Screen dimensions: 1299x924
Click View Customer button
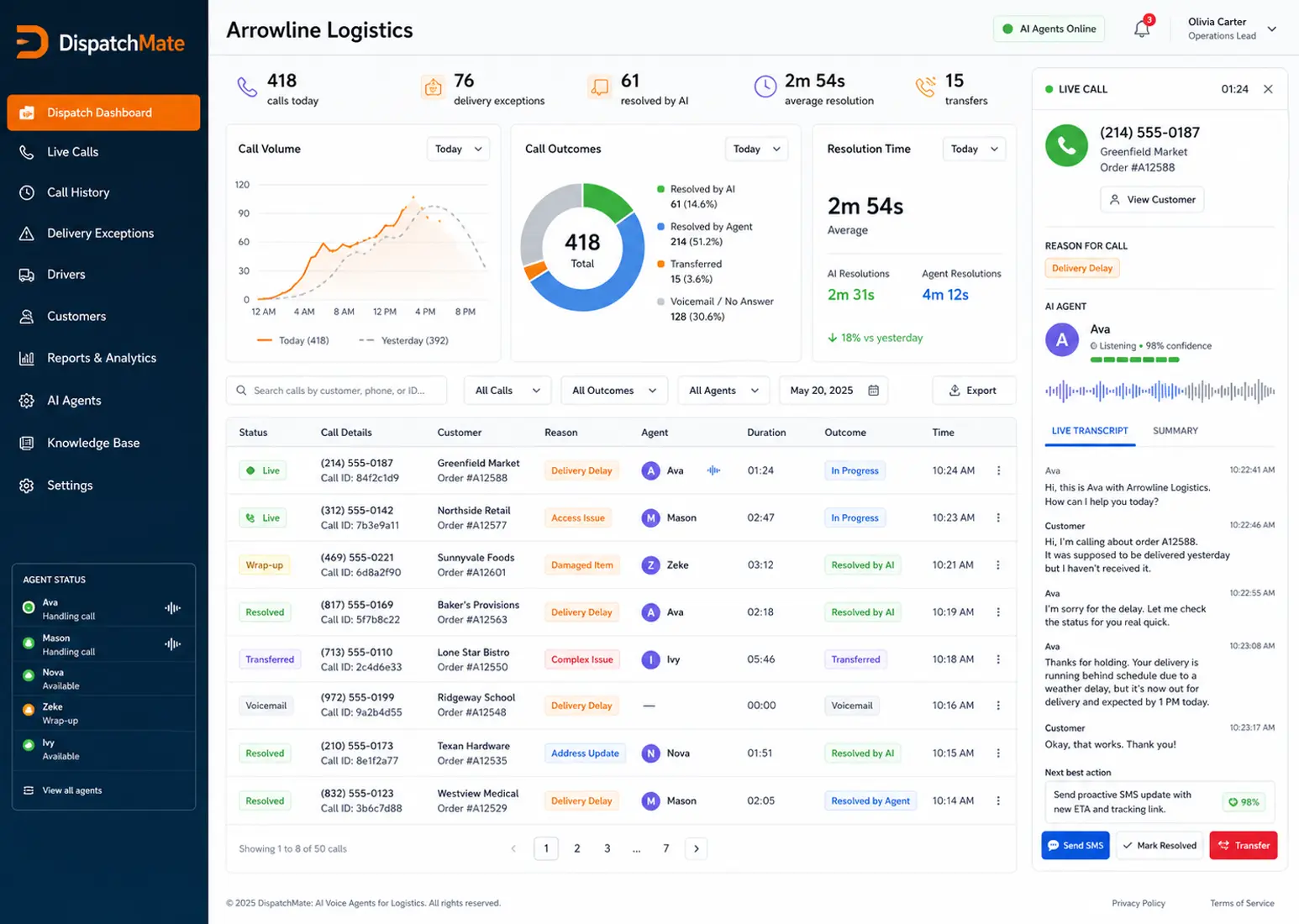pos(1152,200)
